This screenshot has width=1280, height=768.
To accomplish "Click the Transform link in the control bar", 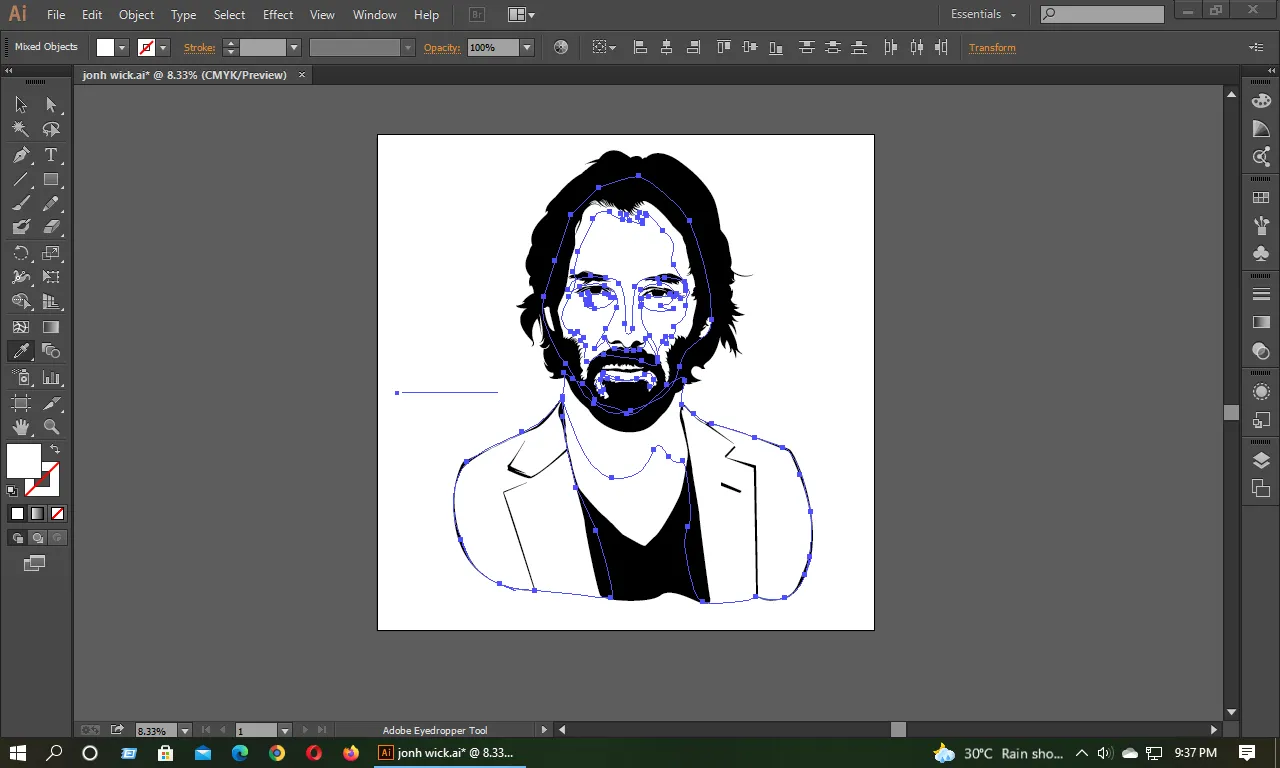I will (992, 48).
